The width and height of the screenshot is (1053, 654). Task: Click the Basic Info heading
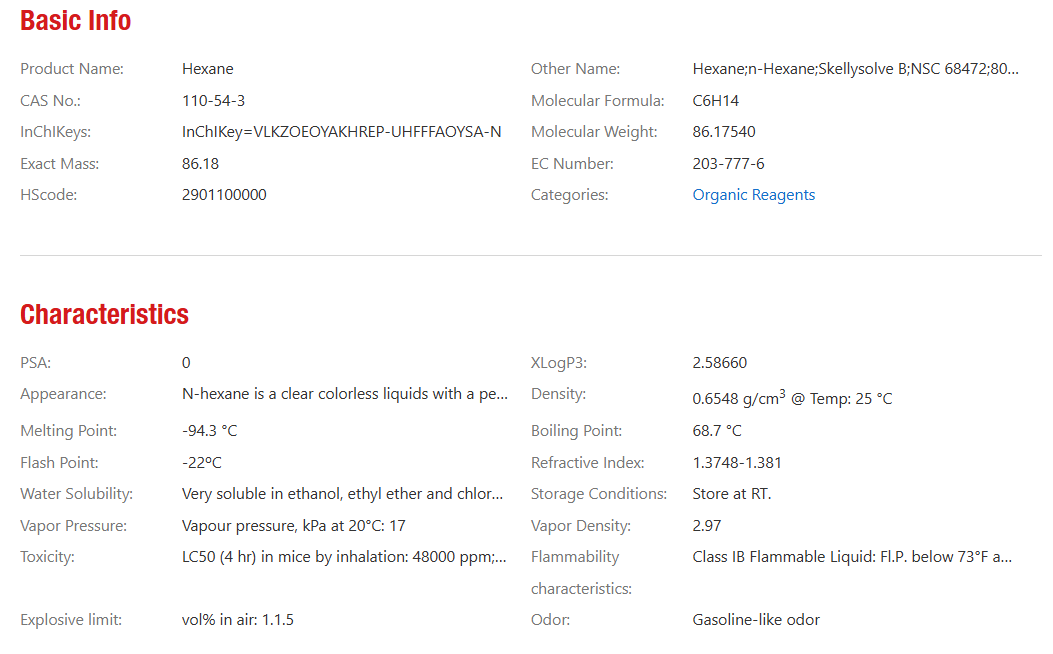(x=75, y=21)
